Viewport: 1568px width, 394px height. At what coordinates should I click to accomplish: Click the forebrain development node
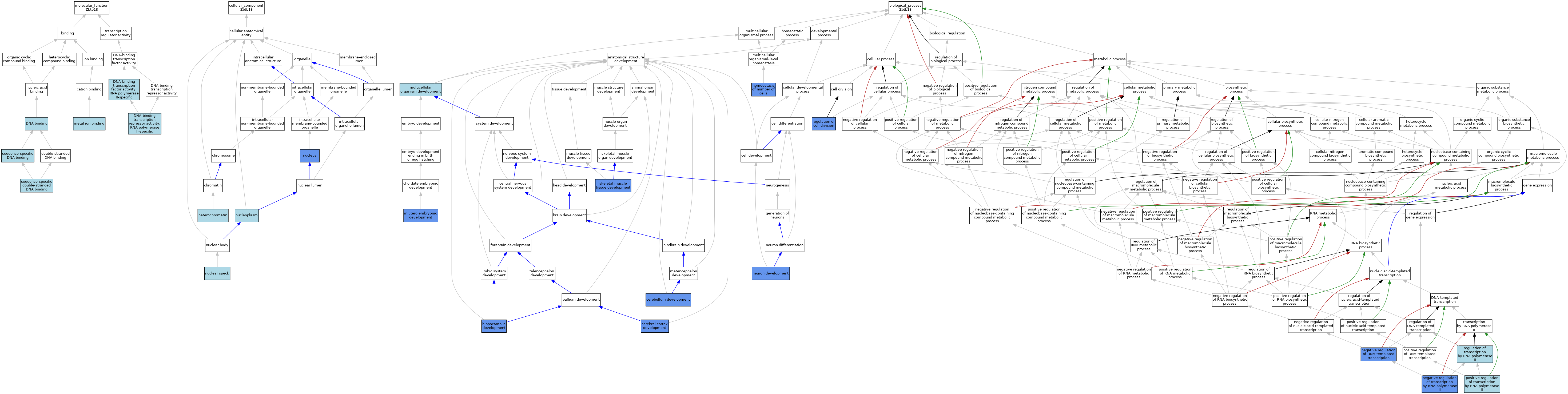click(x=510, y=245)
